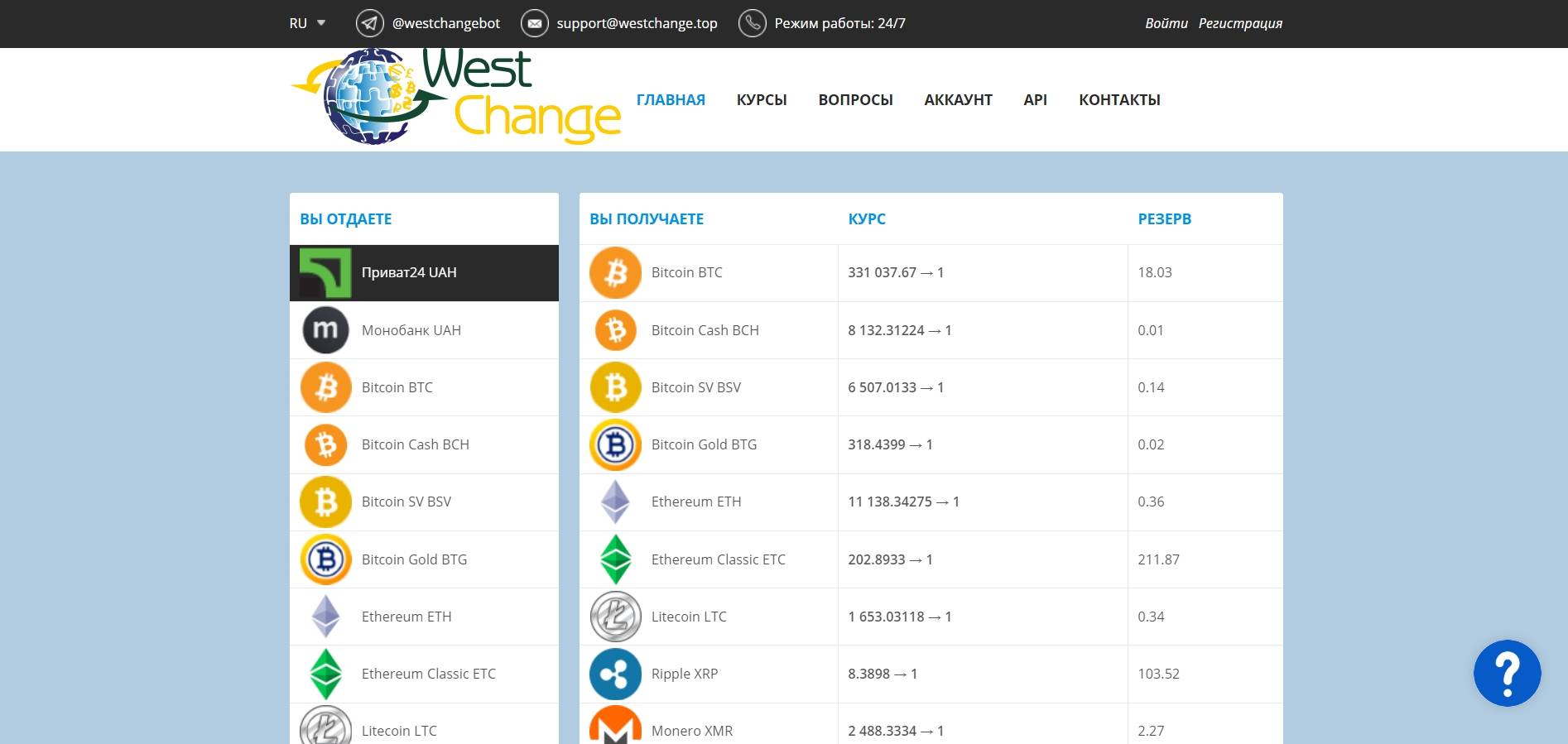Click the Войти login link
Image resolution: width=1568 pixels, height=744 pixels.
(1166, 23)
